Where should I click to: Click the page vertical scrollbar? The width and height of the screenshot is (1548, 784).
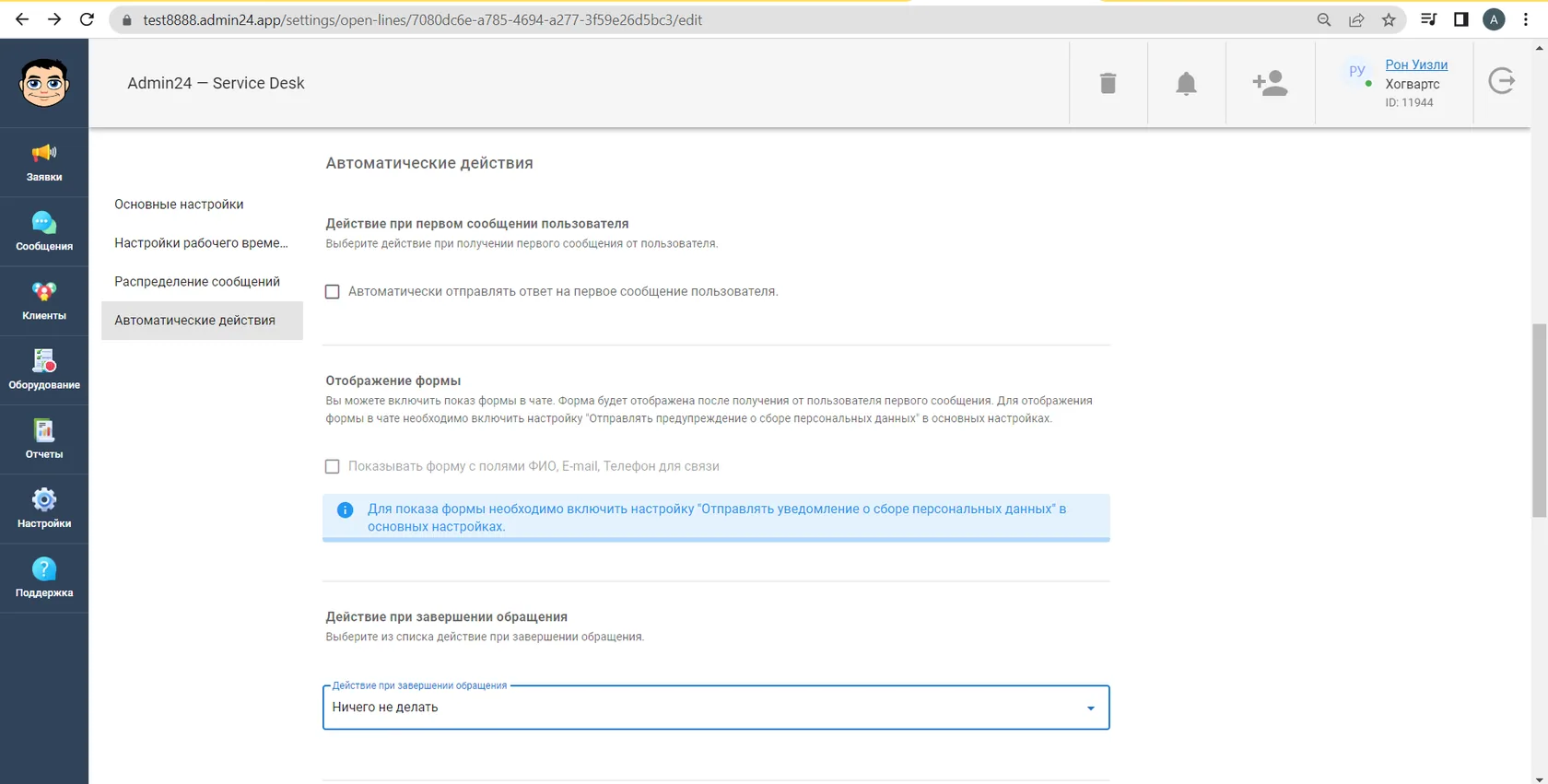click(1539, 420)
